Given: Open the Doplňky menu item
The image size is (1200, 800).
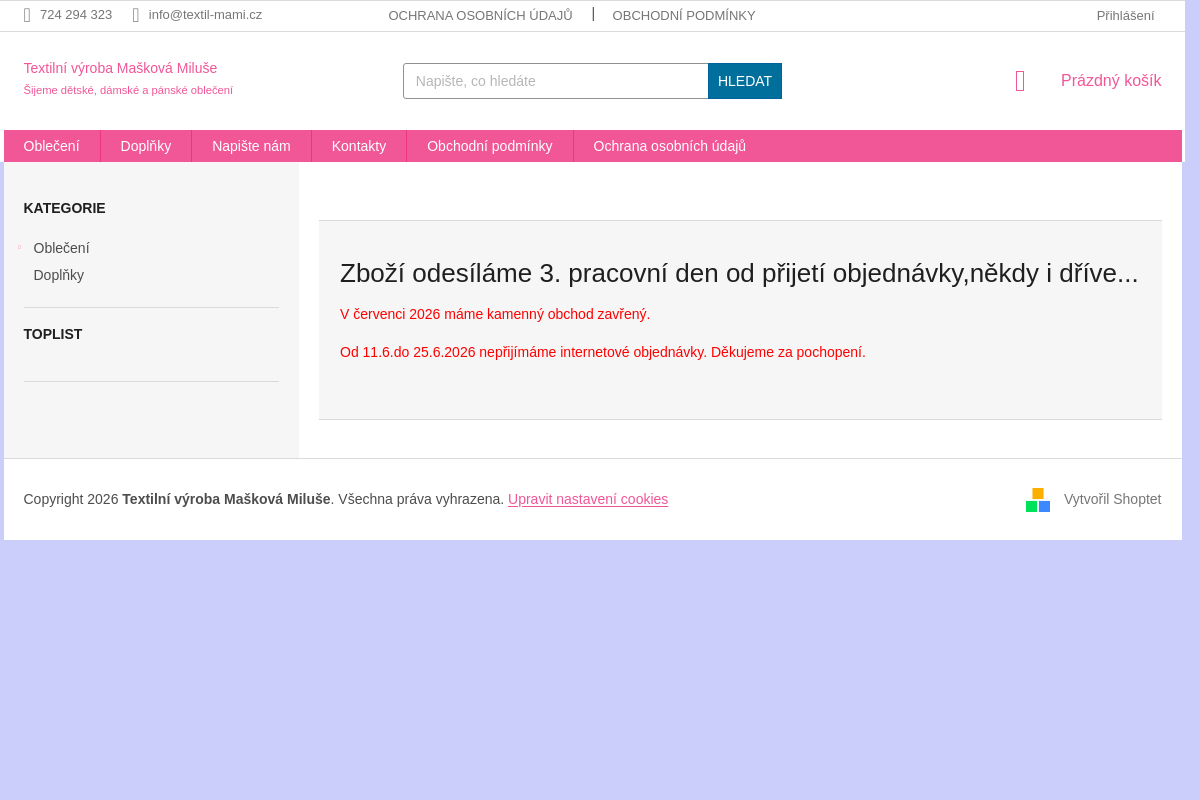Looking at the screenshot, I should click(x=146, y=146).
